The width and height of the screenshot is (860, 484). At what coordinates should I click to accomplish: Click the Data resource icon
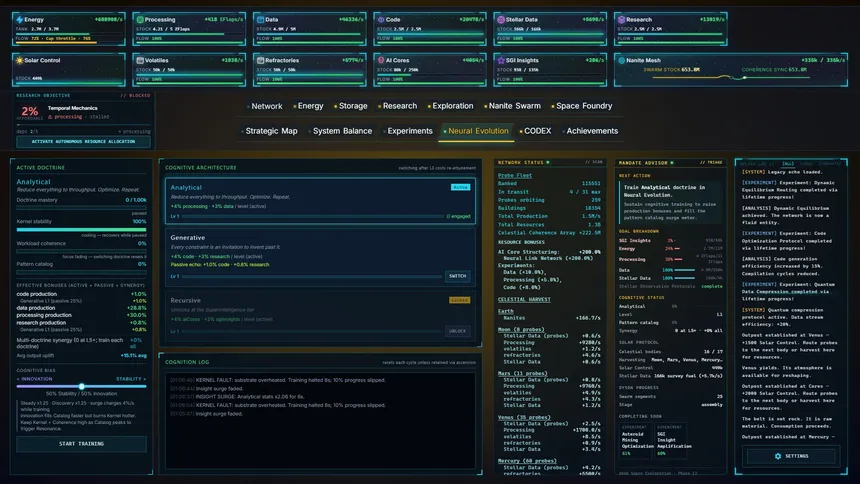tap(261, 20)
